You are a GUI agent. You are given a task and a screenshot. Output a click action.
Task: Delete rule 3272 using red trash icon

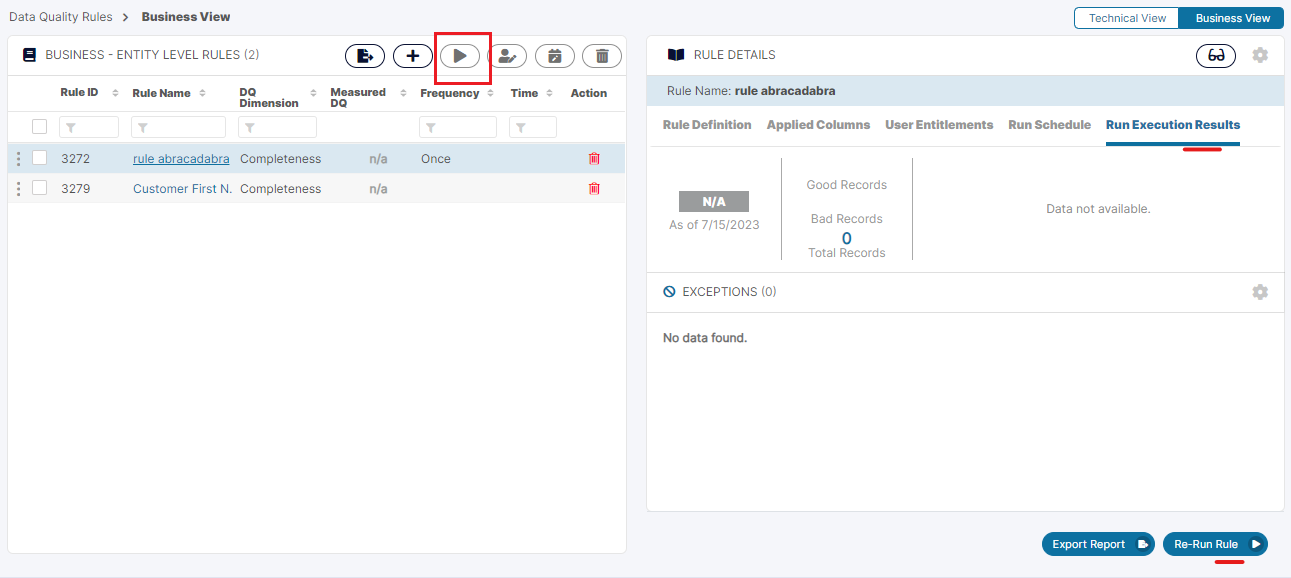click(x=594, y=159)
